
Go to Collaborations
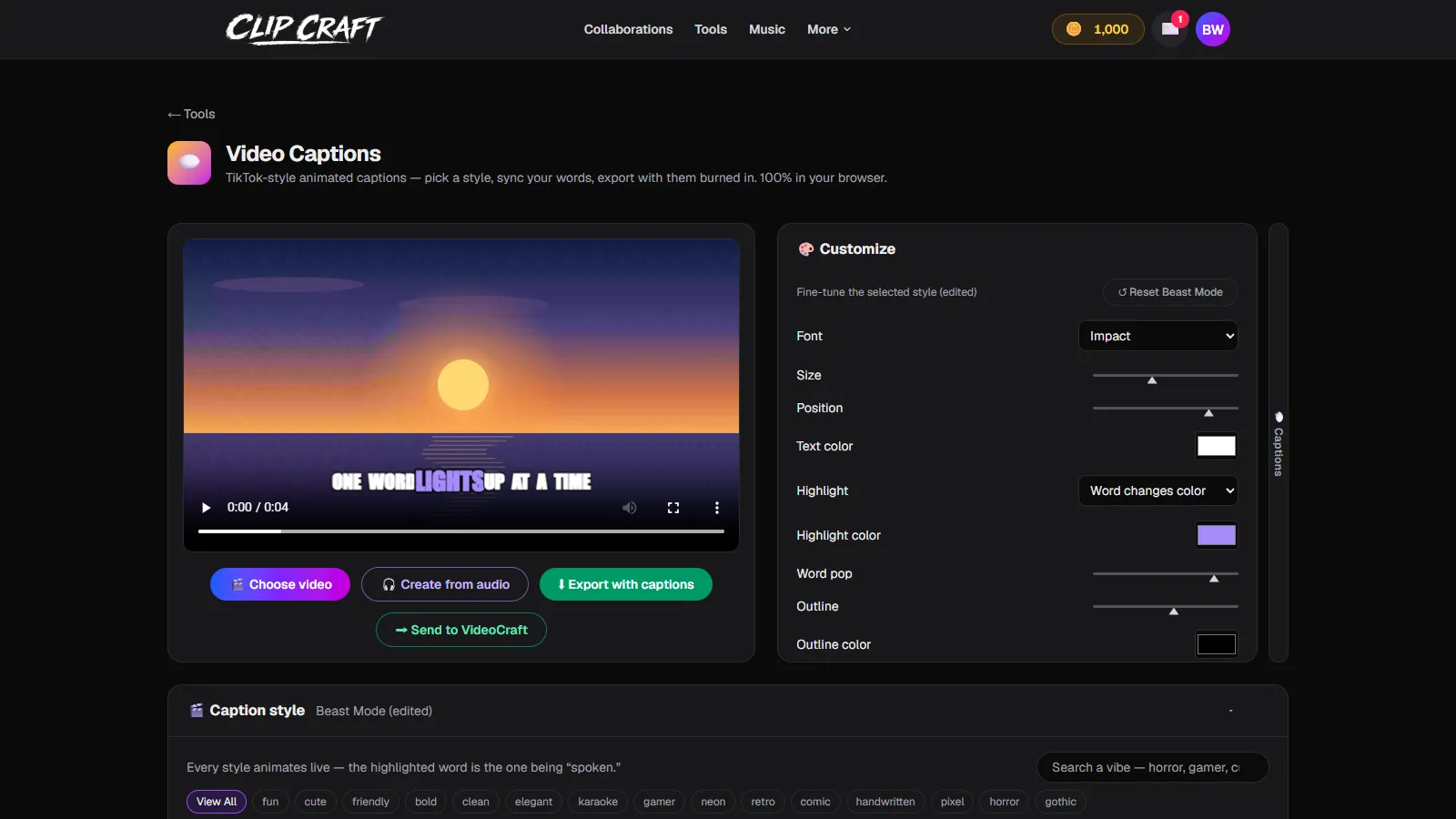coord(628,29)
